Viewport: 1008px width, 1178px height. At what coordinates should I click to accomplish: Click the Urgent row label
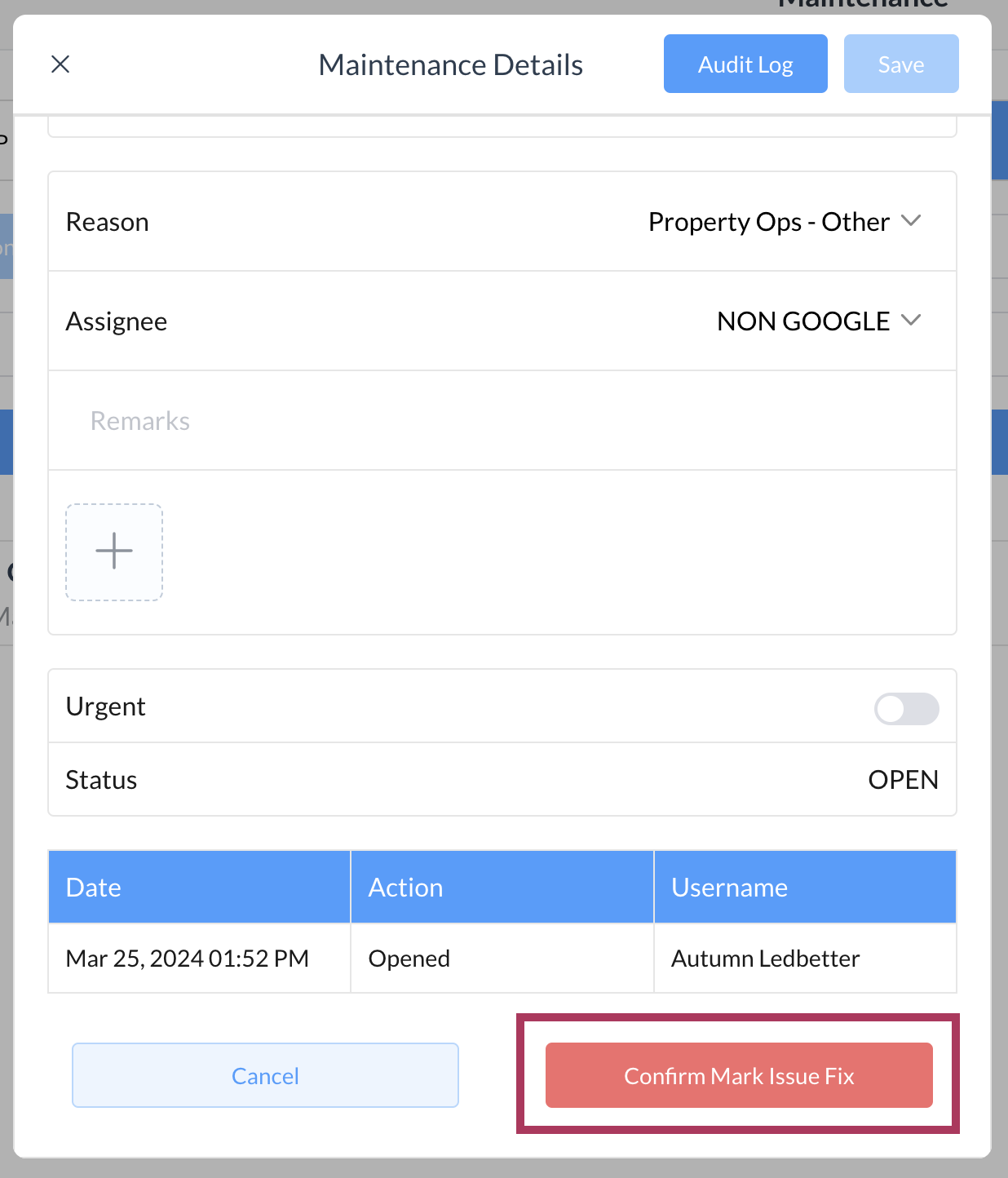[x=106, y=706]
